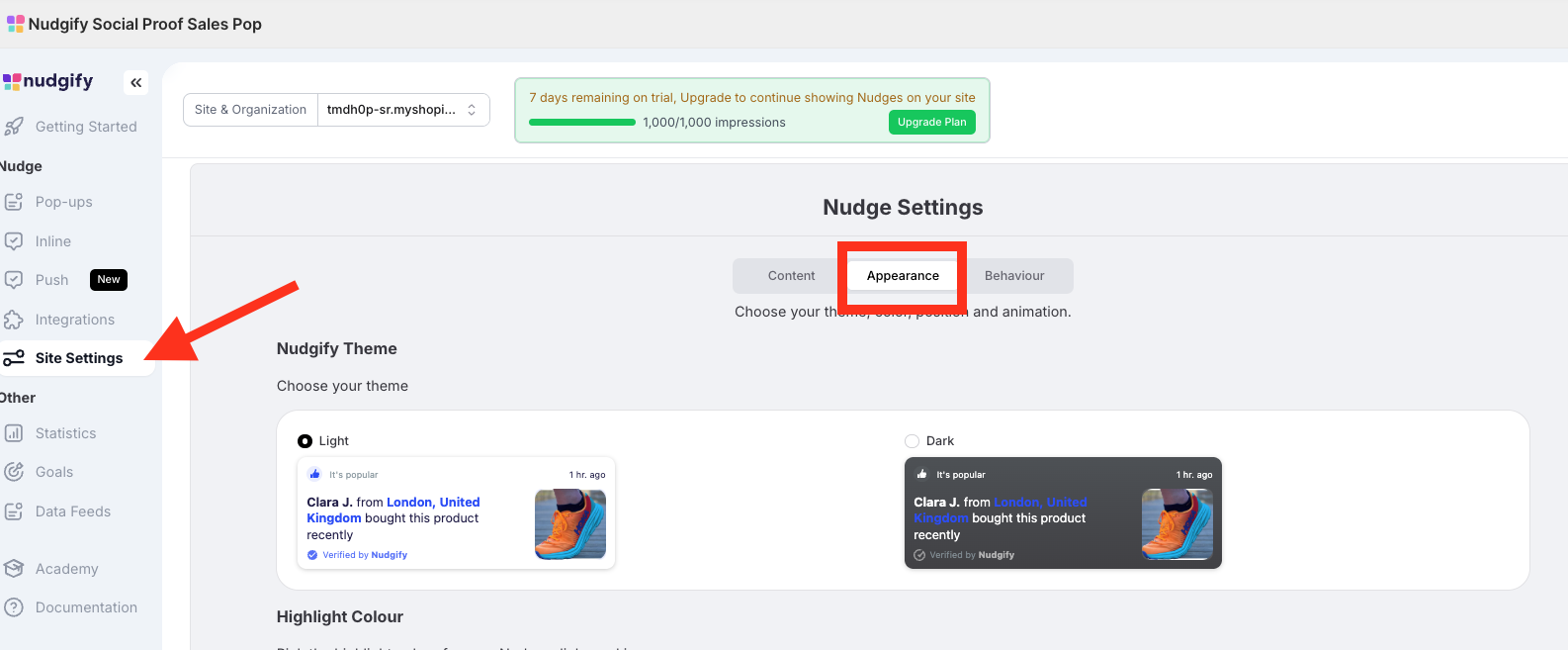The image size is (1568, 650).
Task: Click the shoe image in Dark preview
Action: pyautogui.click(x=1177, y=524)
